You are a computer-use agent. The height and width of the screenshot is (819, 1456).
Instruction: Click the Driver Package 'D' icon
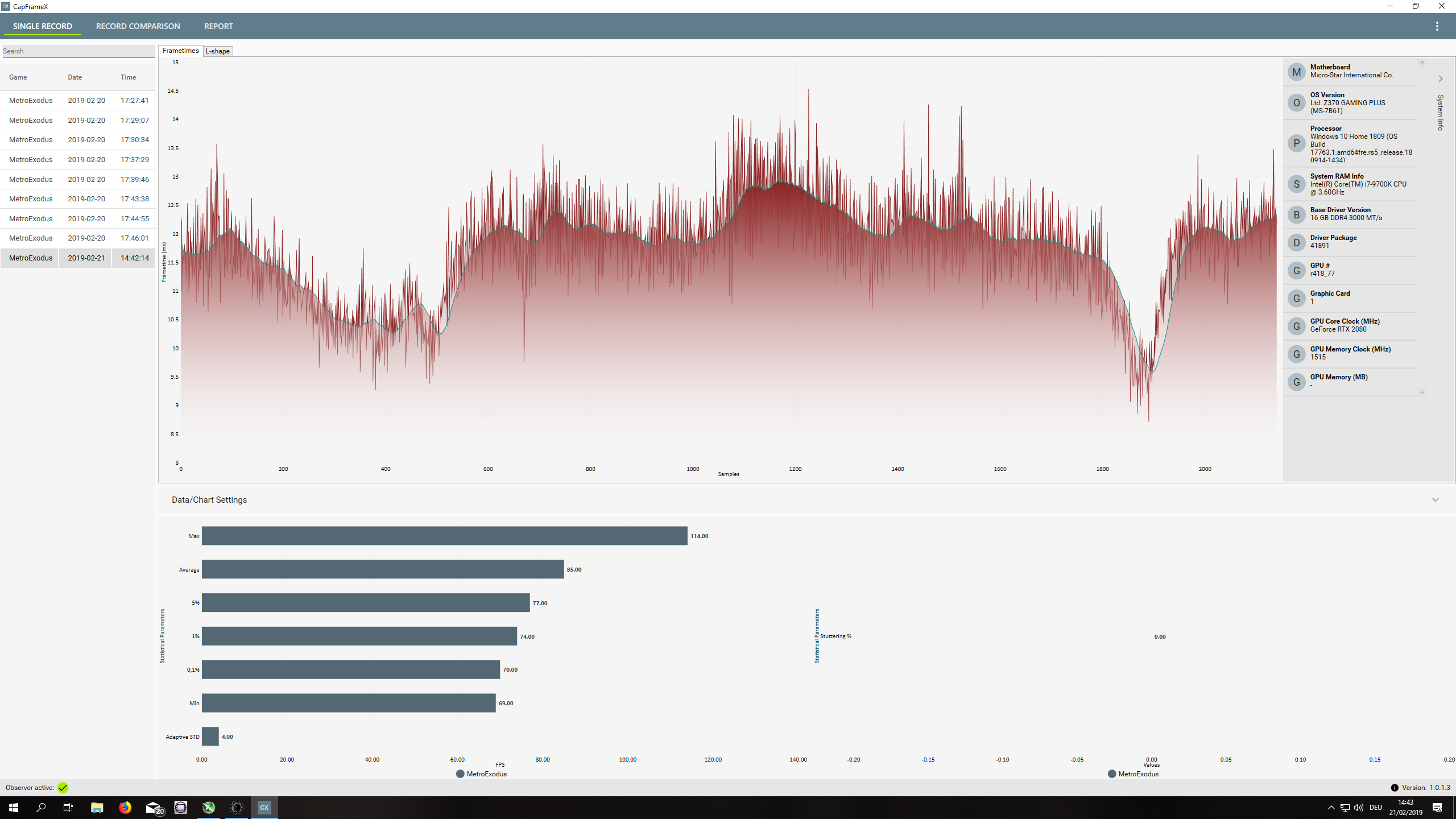pyautogui.click(x=1296, y=243)
